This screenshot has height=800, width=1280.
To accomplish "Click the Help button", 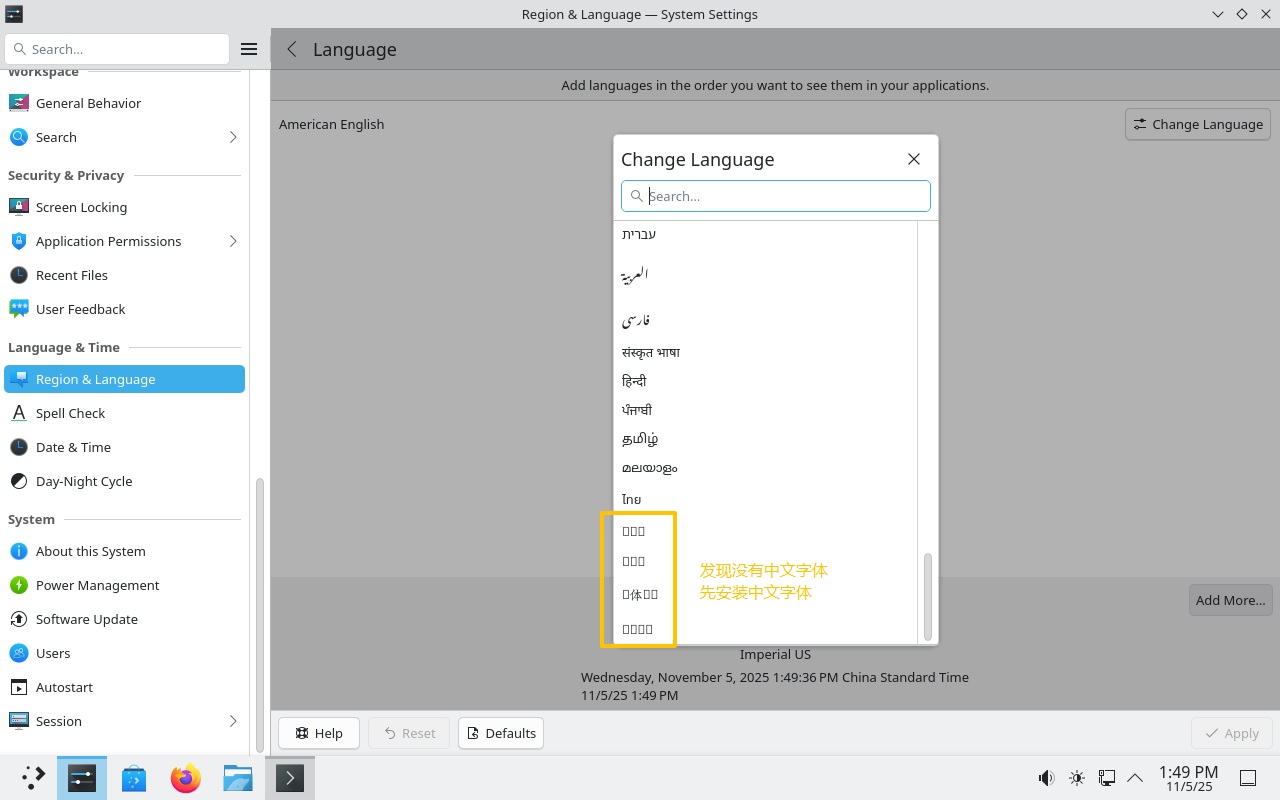I will click(319, 733).
